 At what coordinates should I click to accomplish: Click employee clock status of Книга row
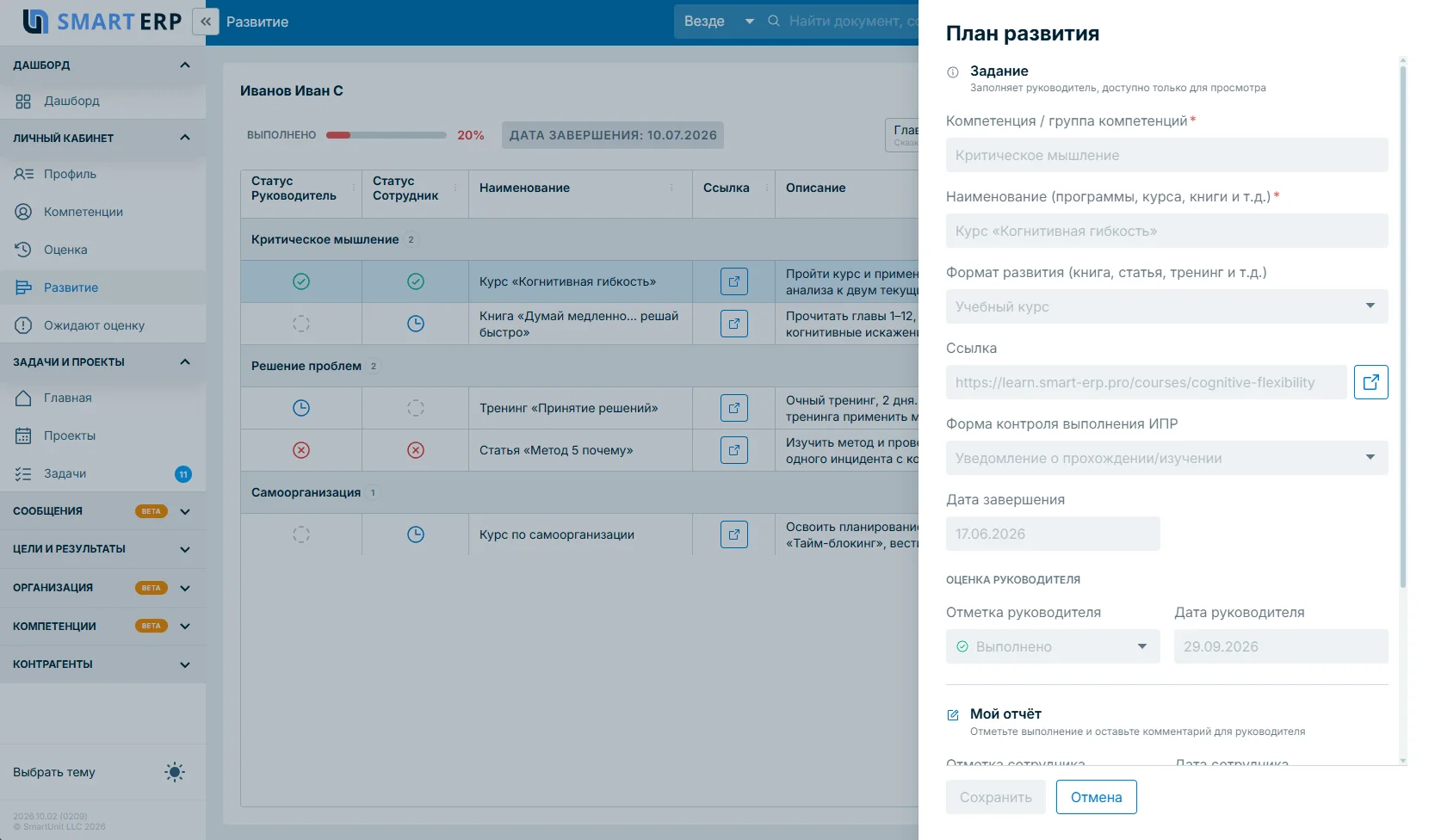point(416,324)
